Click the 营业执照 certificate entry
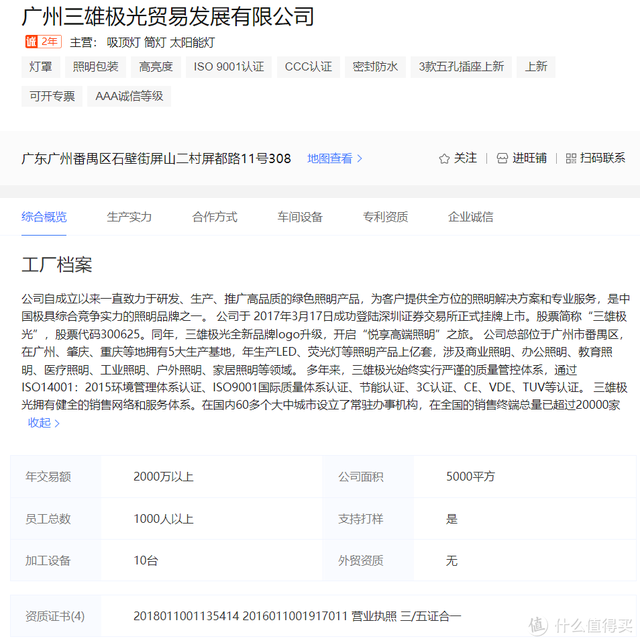This screenshot has width=640, height=643. pos(374,616)
